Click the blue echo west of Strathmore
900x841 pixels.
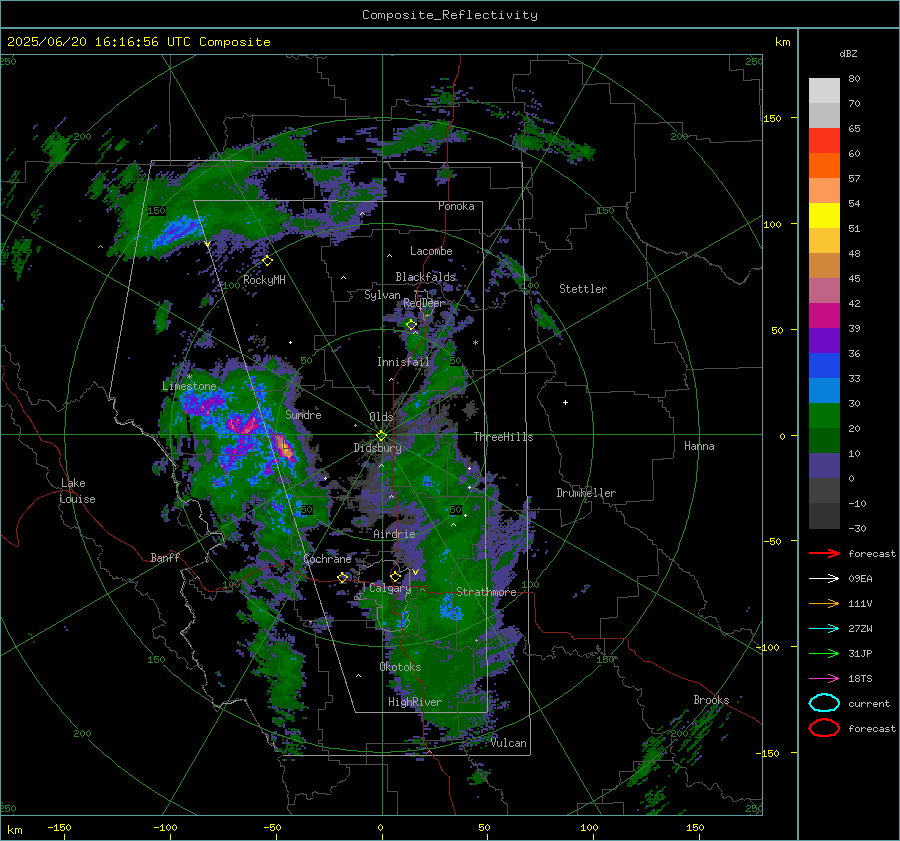tap(450, 609)
